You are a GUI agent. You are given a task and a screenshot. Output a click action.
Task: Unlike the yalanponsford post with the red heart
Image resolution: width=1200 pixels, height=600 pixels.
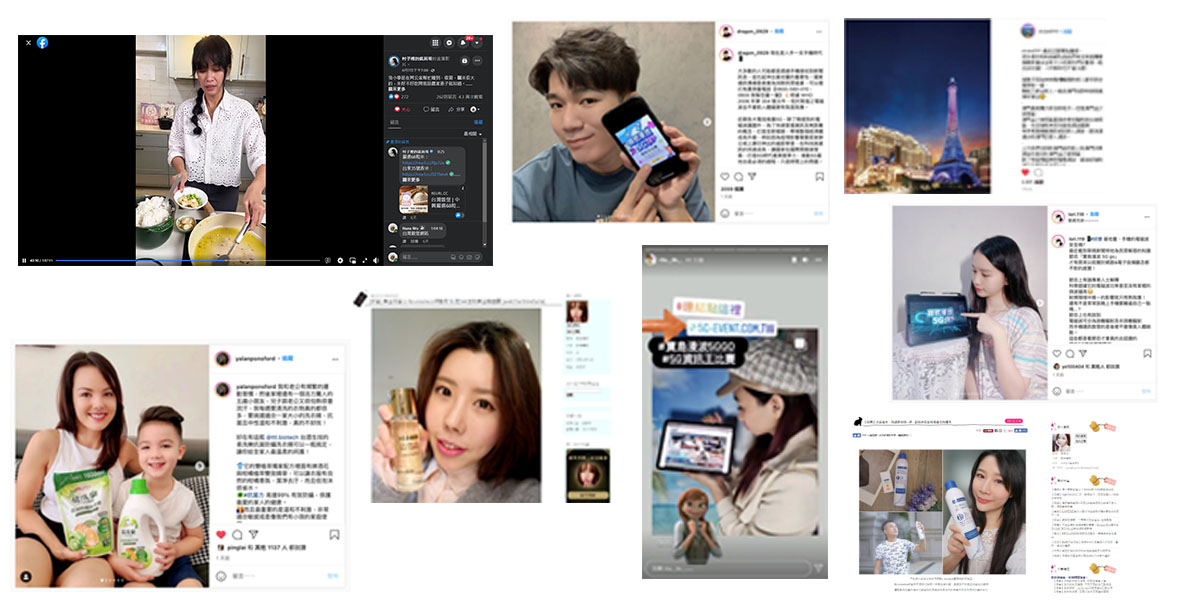pos(221,535)
